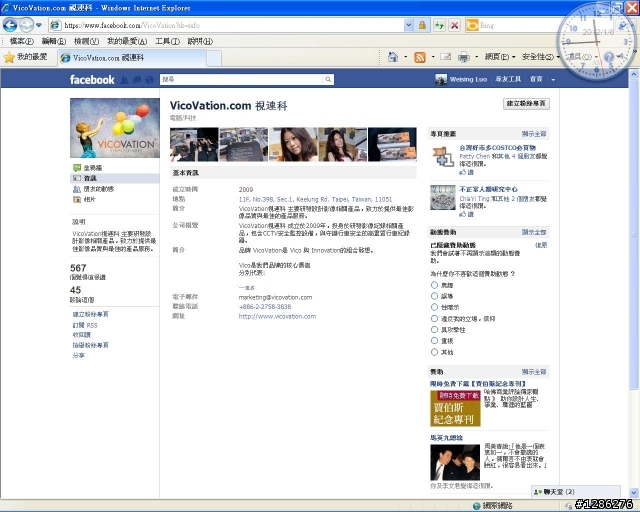Open the 說明(H) menu
Image resolution: width=640 pixels, height=512 pixels.
coord(200,41)
